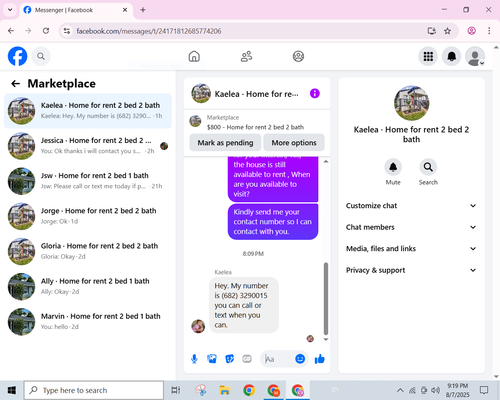This screenshot has width=500, height=400.
Task: Open Gloria - Home for rent conversation
Action: (x=88, y=251)
